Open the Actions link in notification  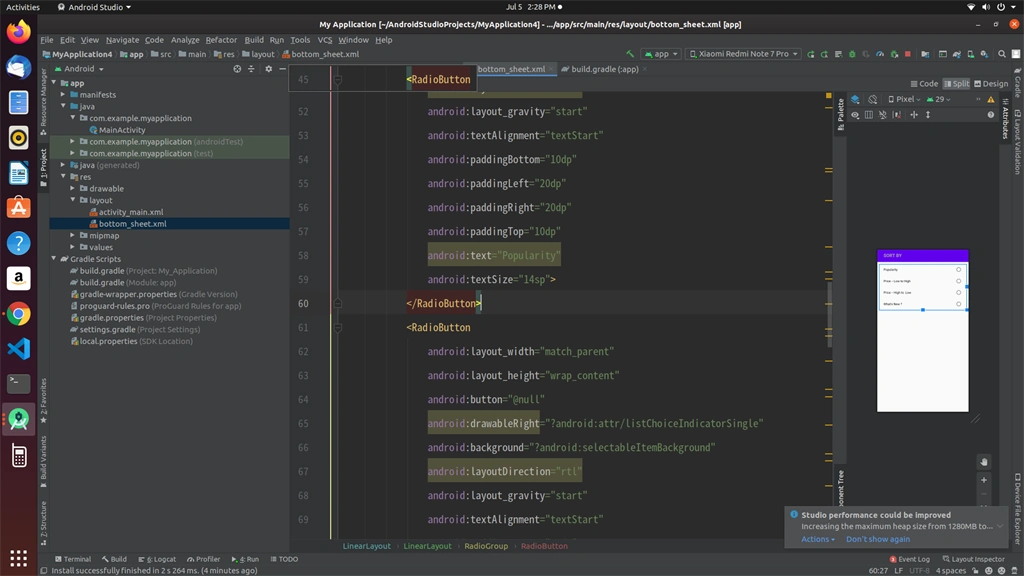tap(818, 539)
